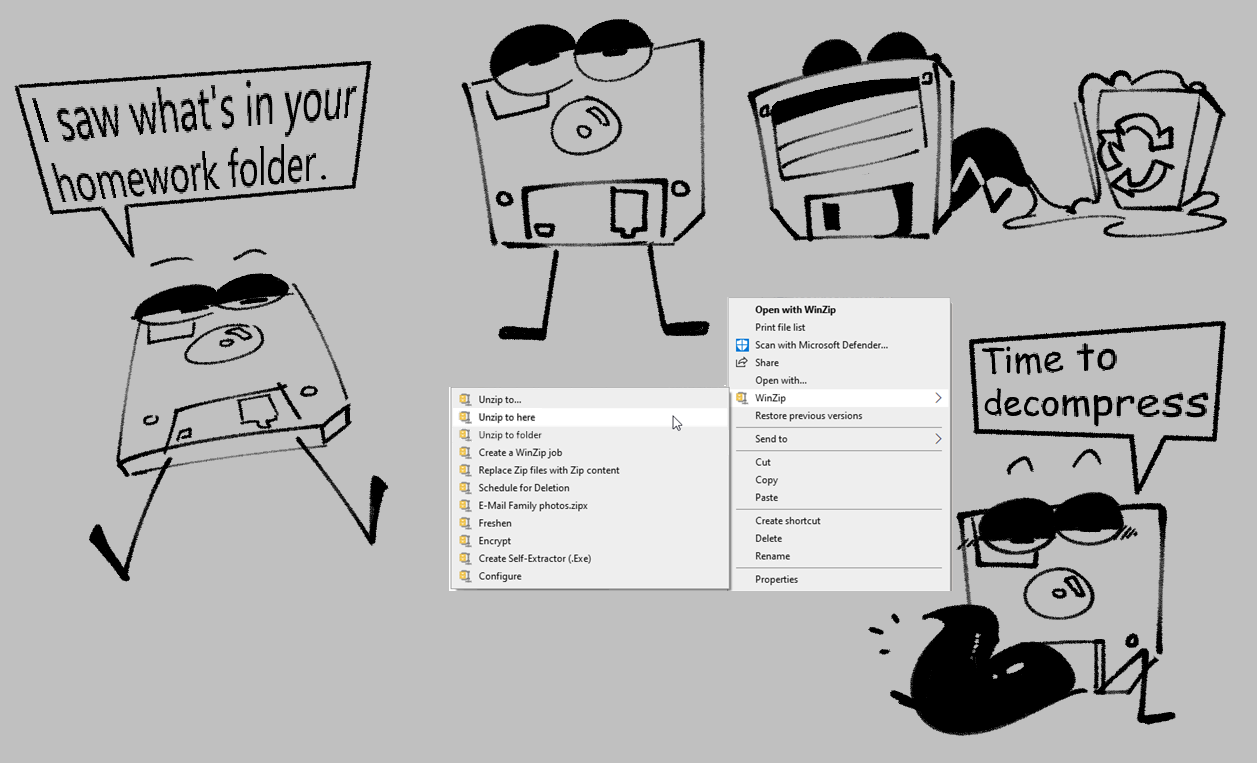This screenshot has width=1257, height=763.
Task: Expand the Send to submenu arrow
Action: (937, 439)
